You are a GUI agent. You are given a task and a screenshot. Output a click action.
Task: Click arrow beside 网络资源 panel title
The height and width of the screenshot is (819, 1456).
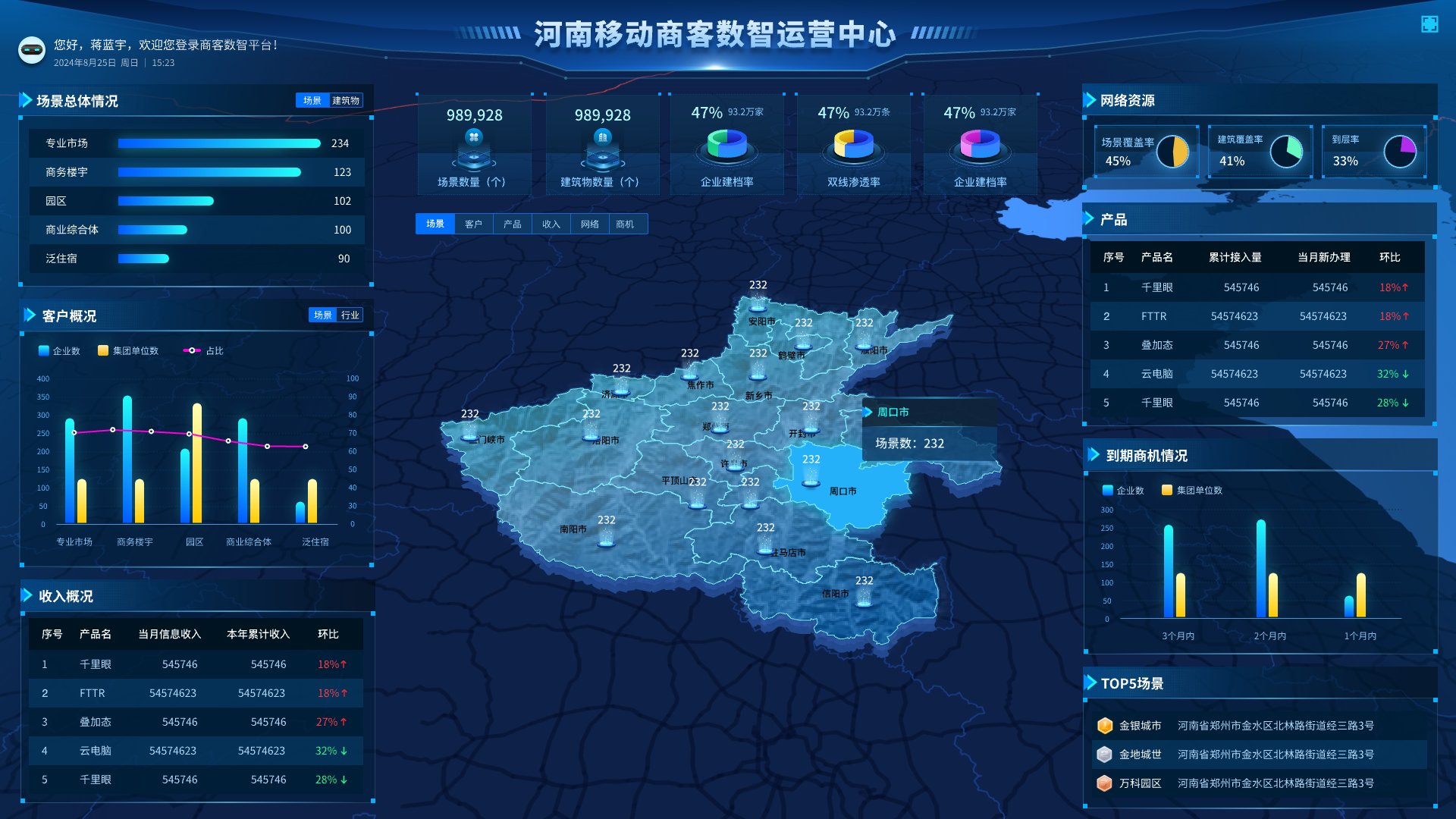pos(1090,100)
